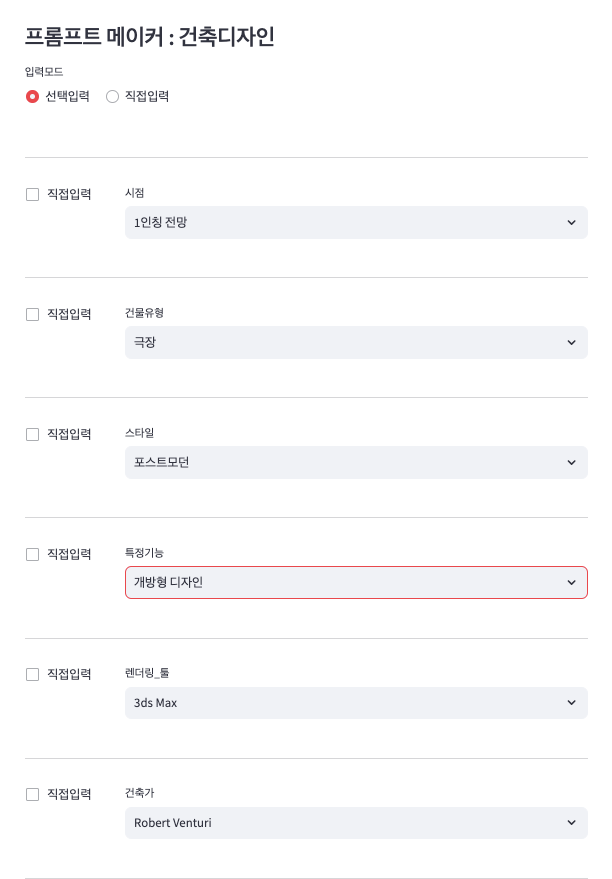This screenshot has height=879, width=612.
Task: Select the 직접입력 radio option
Action: pyautogui.click(x=112, y=97)
